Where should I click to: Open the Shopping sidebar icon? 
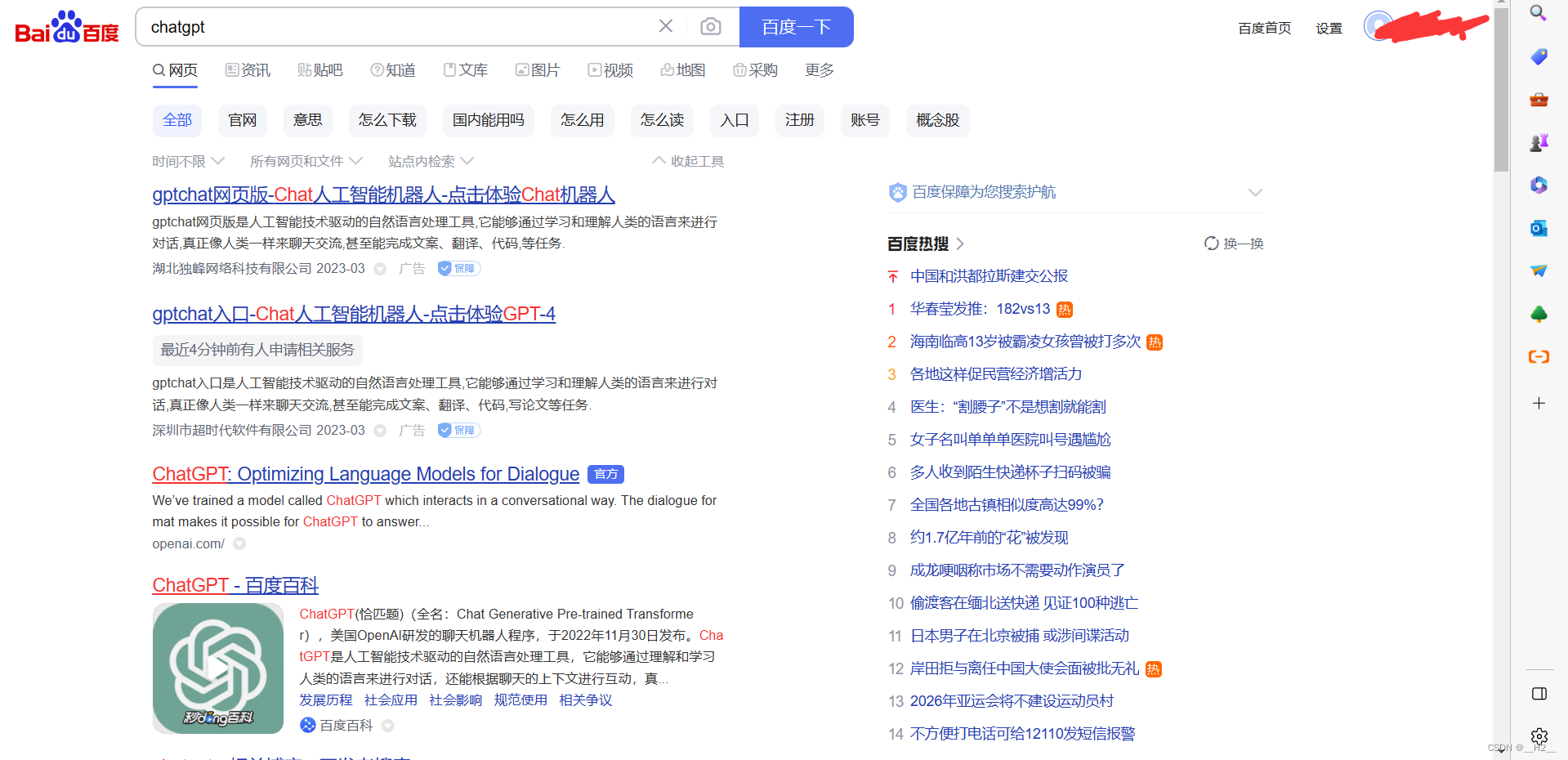click(1539, 56)
